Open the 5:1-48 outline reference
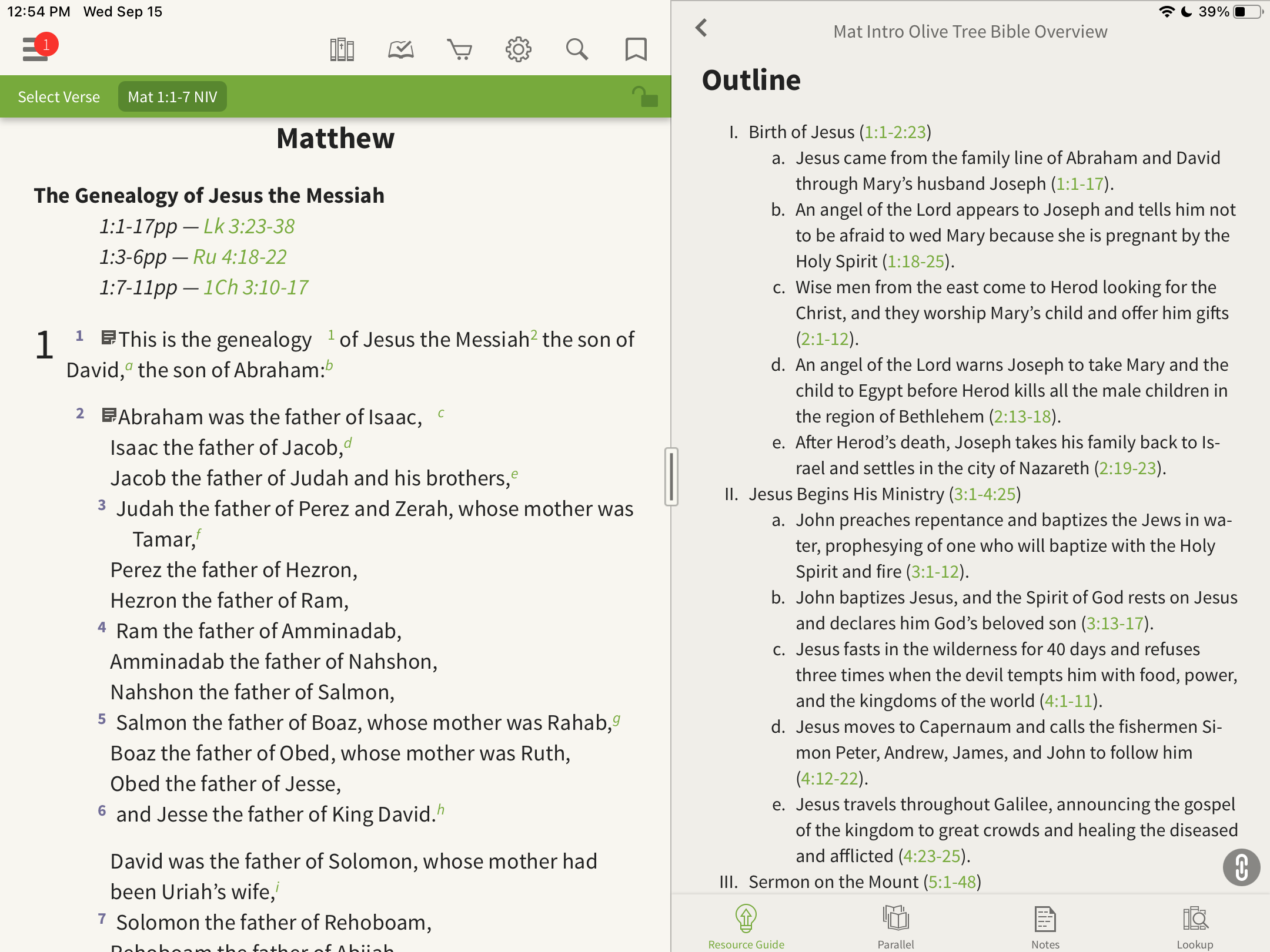The height and width of the screenshot is (952, 1270). coord(952,882)
